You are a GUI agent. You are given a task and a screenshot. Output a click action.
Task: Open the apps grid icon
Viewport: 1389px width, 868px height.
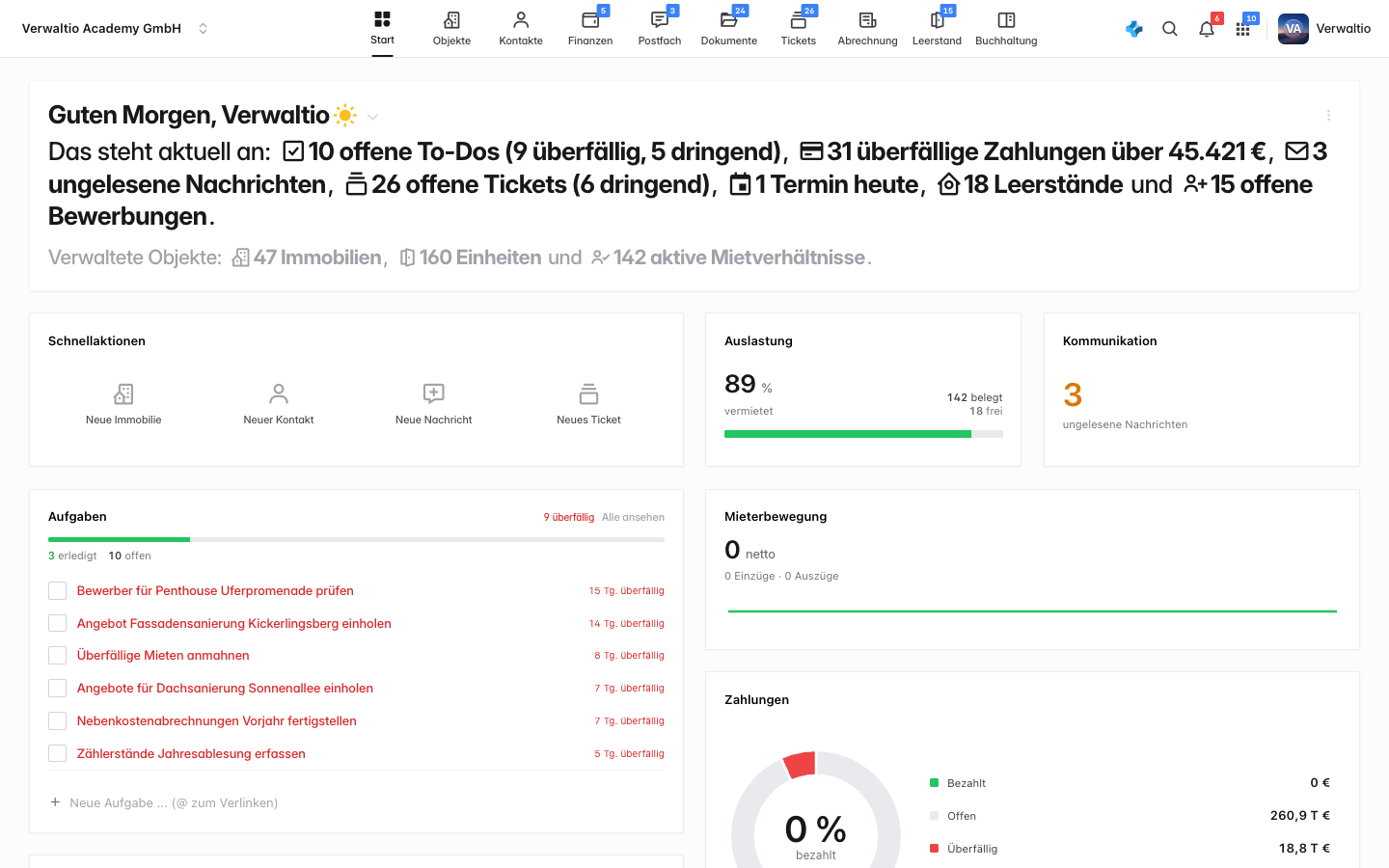point(1243,29)
